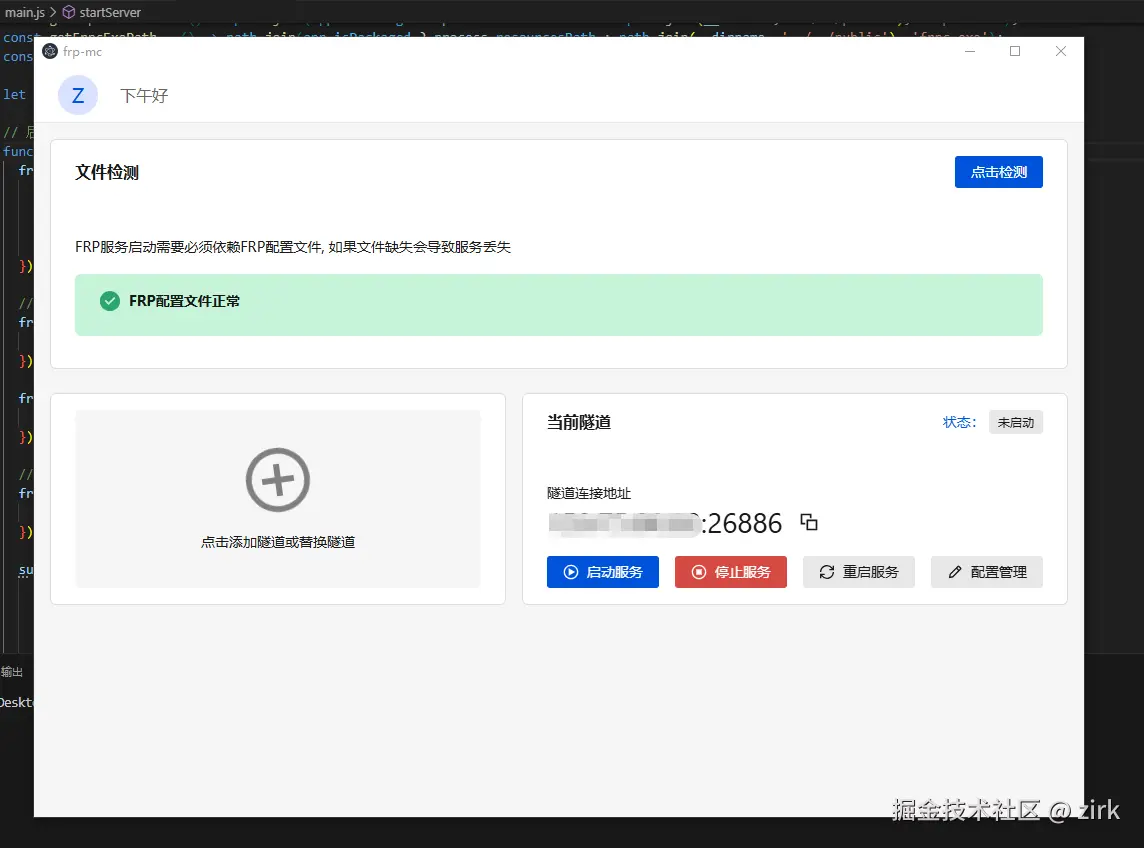This screenshot has width=1144, height=848.
Task: Maximize the frp-mc window
Action: (x=1015, y=51)
